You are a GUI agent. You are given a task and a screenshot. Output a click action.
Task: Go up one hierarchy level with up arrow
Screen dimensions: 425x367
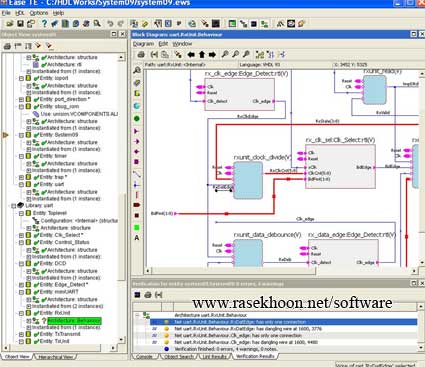click(x=202, y=54)
